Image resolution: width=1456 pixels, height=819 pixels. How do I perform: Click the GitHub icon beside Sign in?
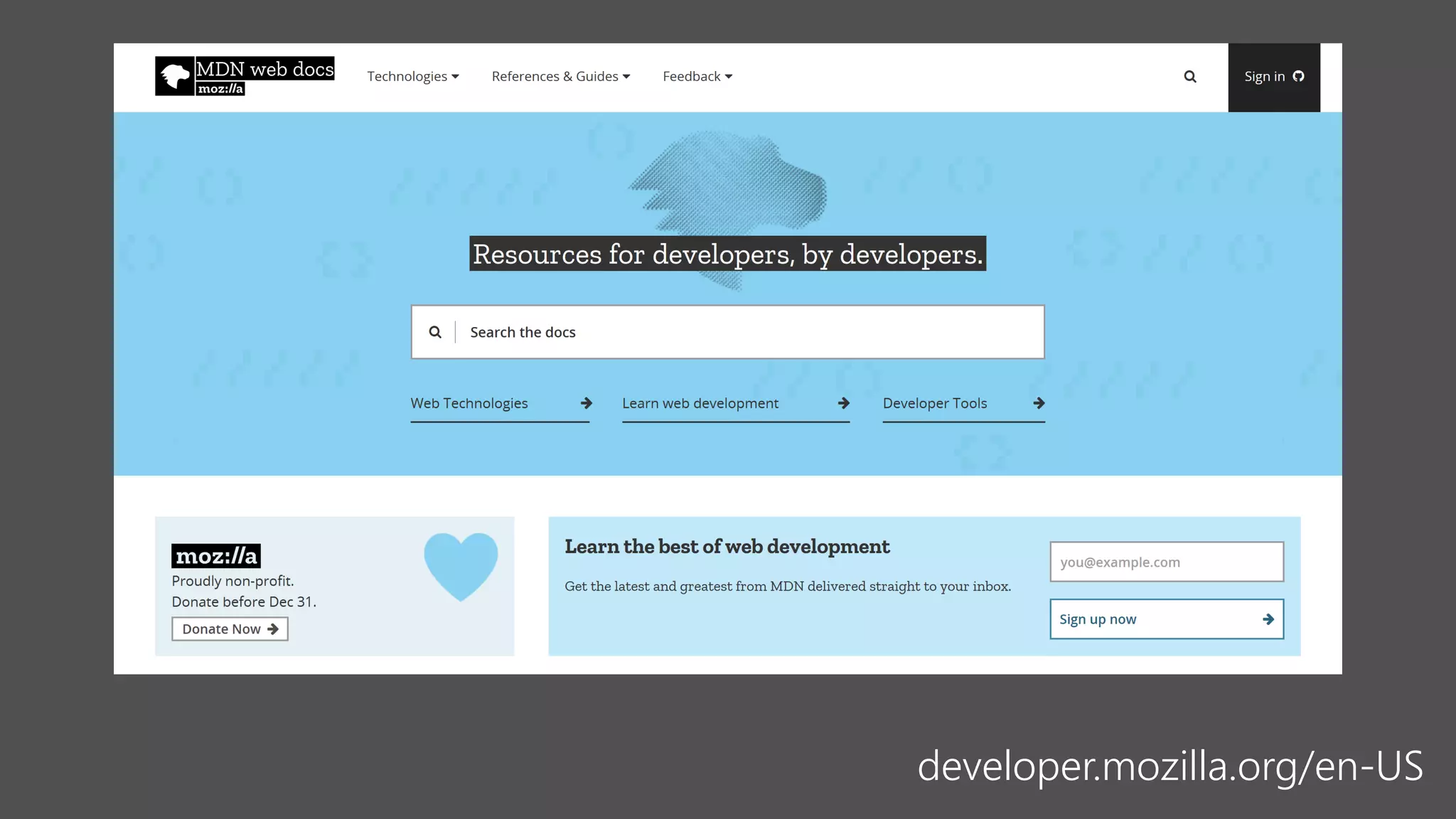(x=1298, y=77)
